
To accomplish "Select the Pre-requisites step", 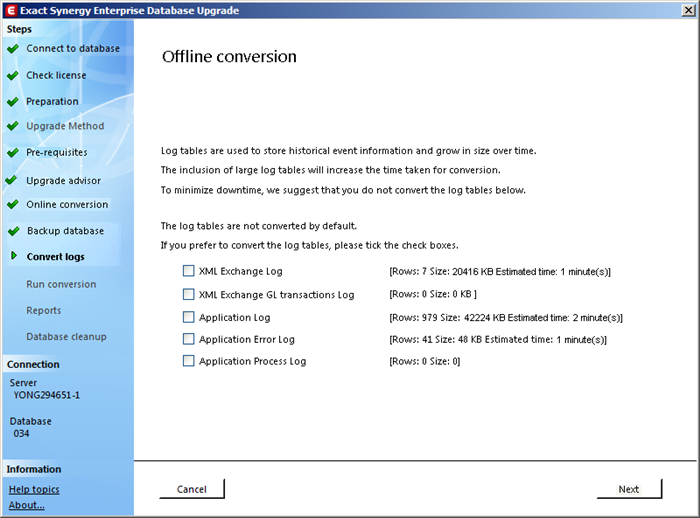I will pos(57,153).
